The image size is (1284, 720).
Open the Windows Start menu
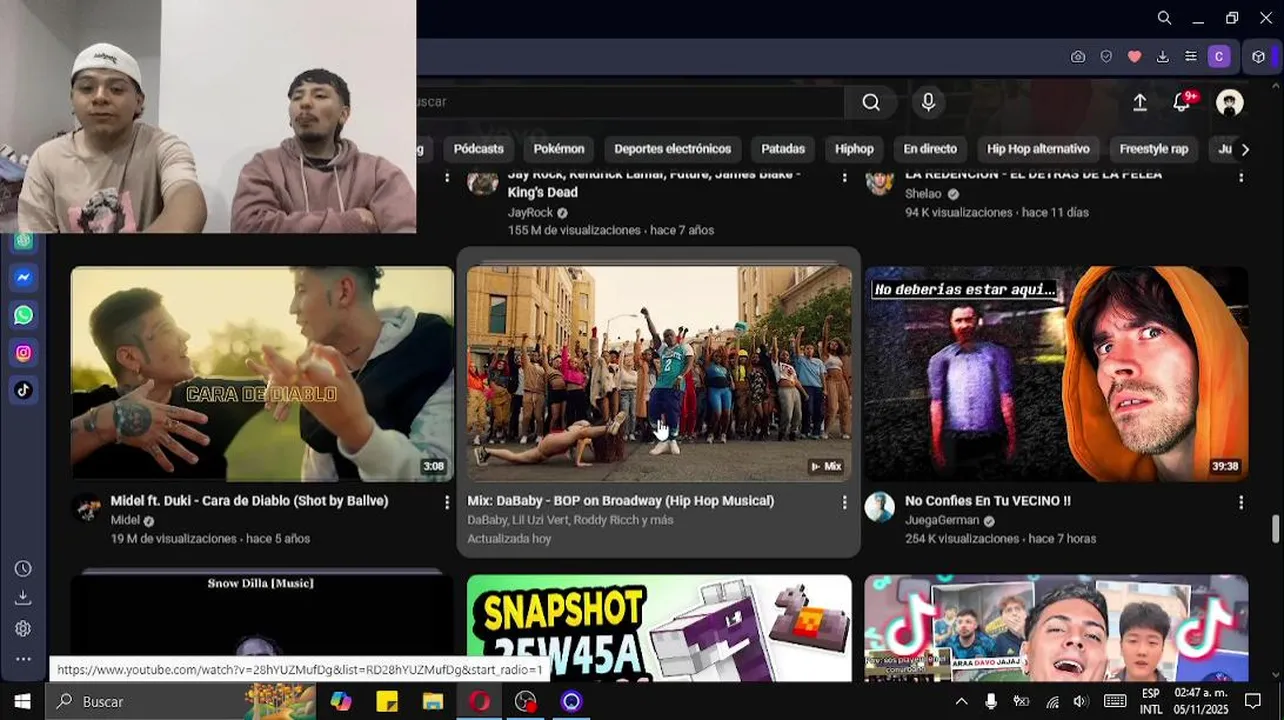click(x=22, y=701)
